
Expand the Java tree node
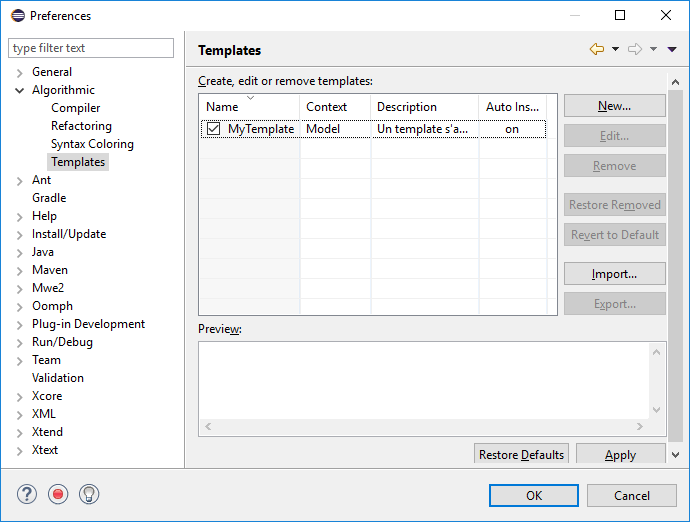[x=19, y=253]
